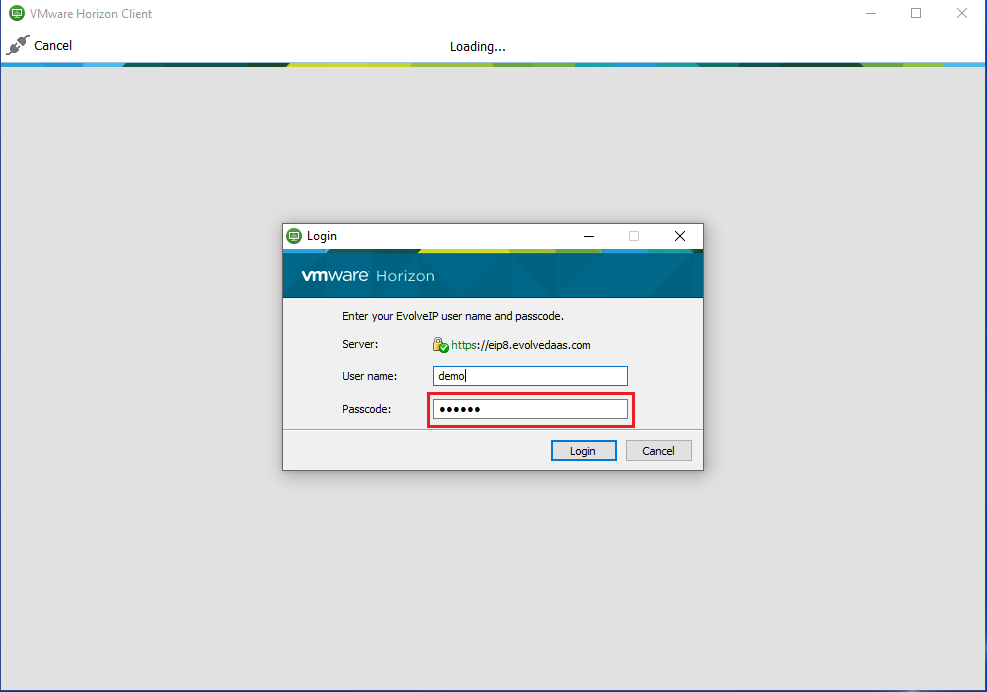Minimize the Login dialog window
Image resolution: width=987 pixels, height=692 pixels.
tap(587, 236)
